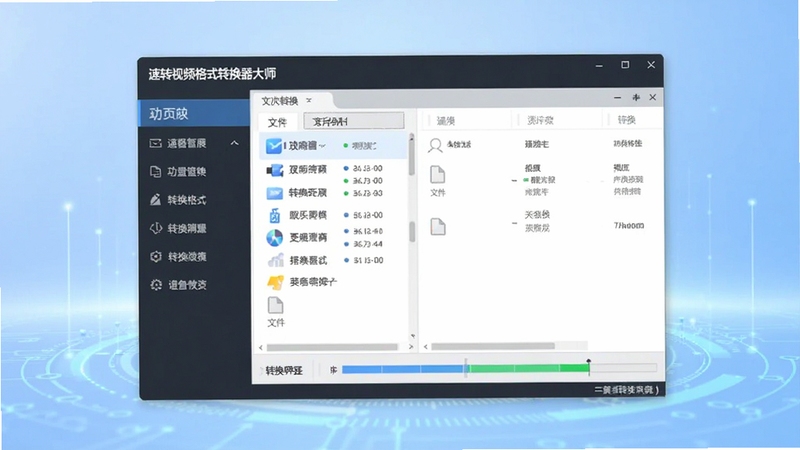800x450 pixels.
Task: Click the right panel horizontal scrollbar thumb
Action: [493, 346]
